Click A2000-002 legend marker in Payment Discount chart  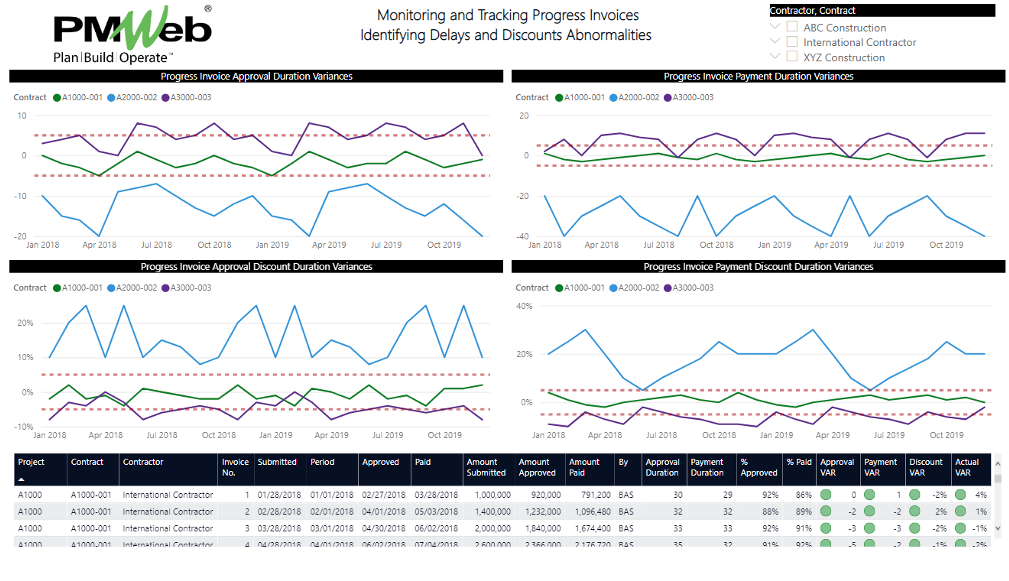point(613,288)
